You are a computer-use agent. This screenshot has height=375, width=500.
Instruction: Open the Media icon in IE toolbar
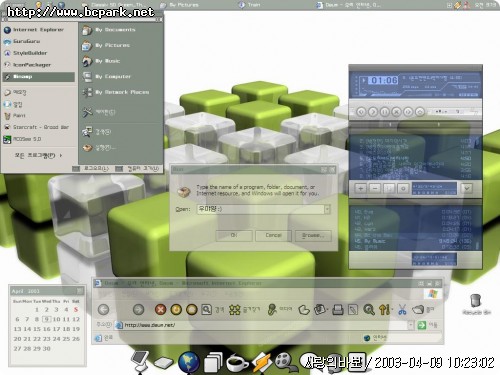[x=272, y=310]
